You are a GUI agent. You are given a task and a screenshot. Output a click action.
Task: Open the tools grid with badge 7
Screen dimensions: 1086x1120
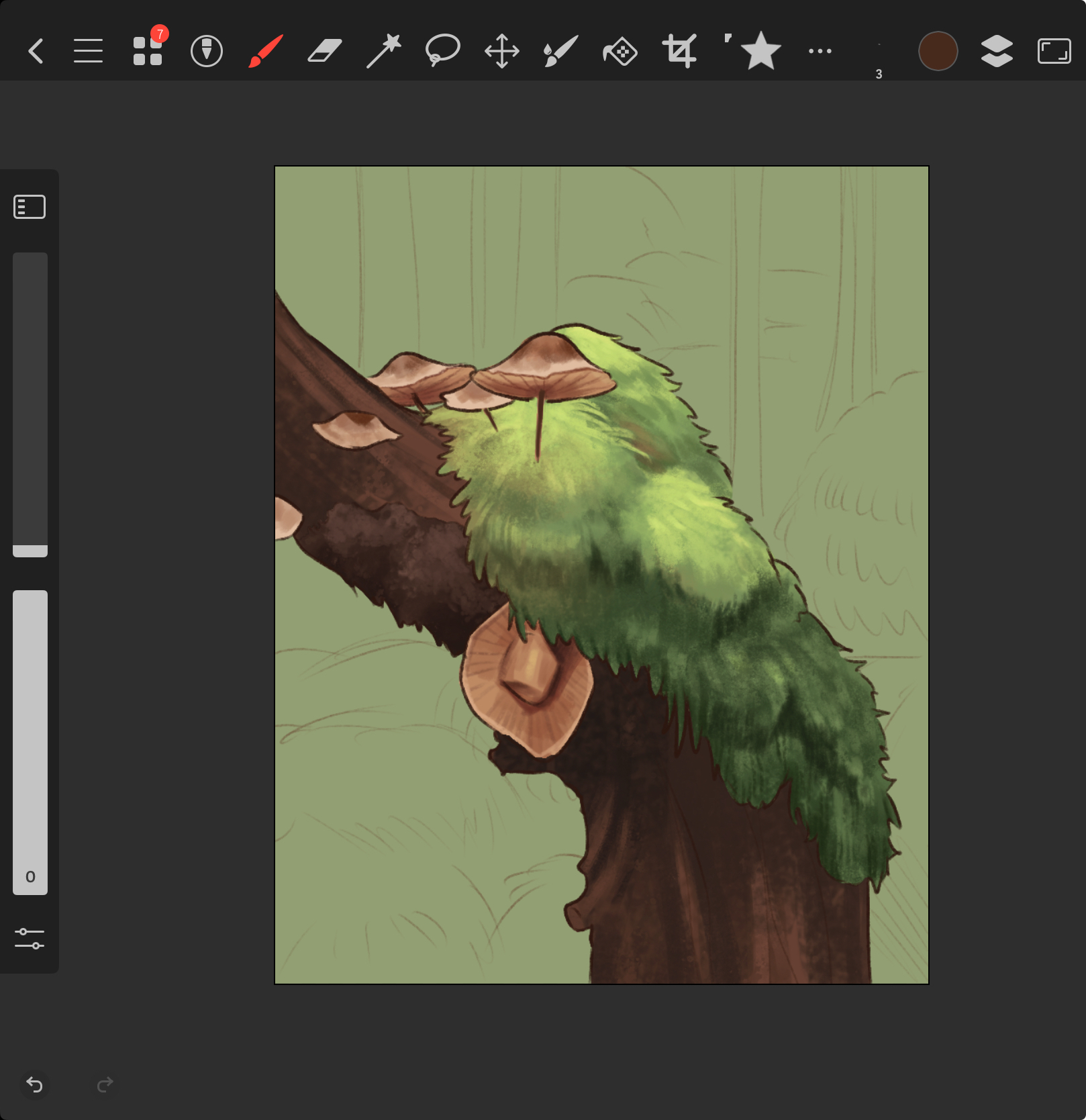pos(148,51)
